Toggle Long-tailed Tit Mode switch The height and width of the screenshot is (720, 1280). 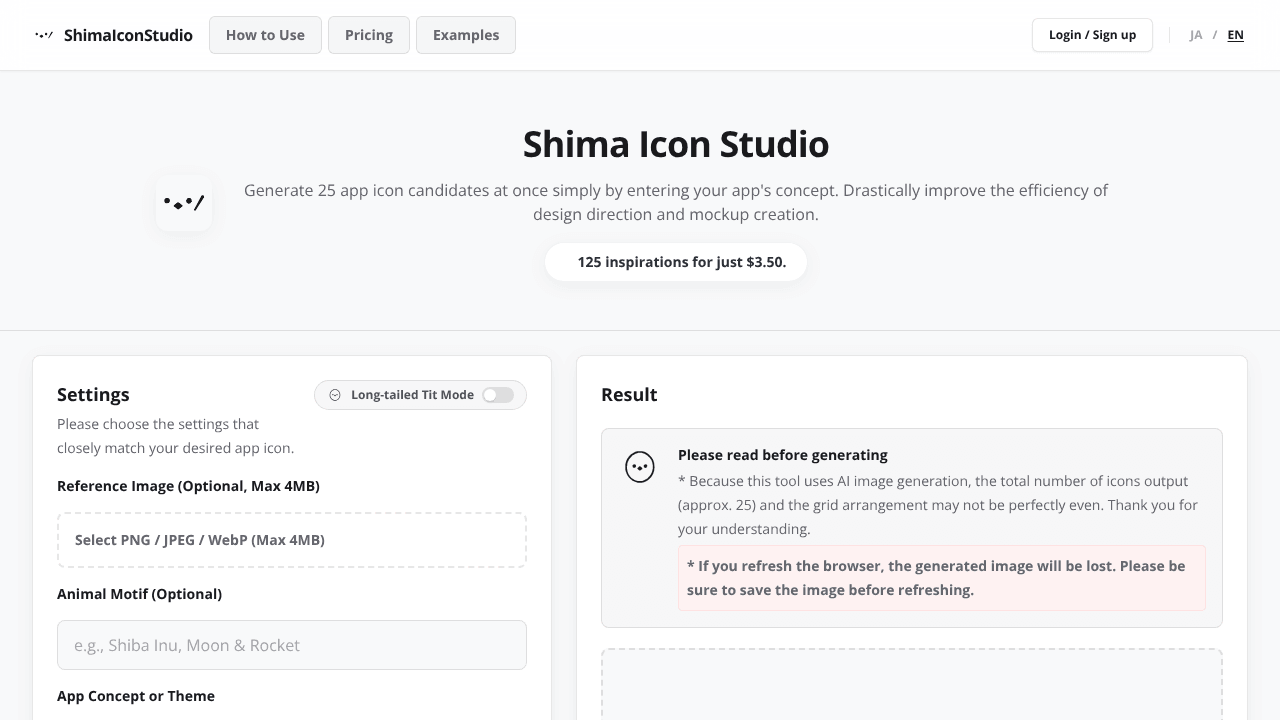coord(498,395)
